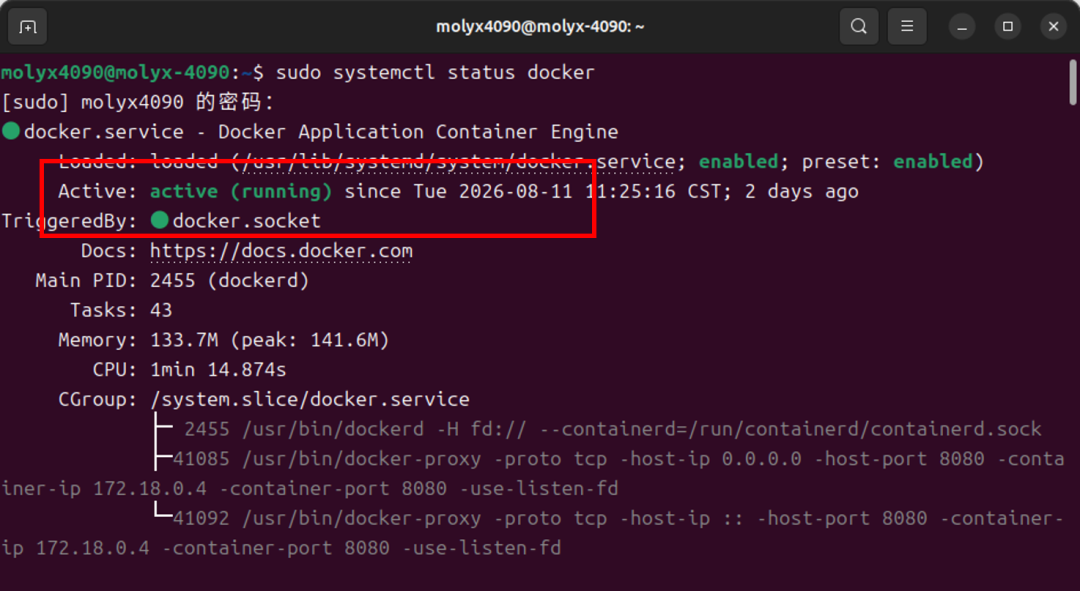Open the terminal search tool
Screen dimensions: 1080x591
858,27
